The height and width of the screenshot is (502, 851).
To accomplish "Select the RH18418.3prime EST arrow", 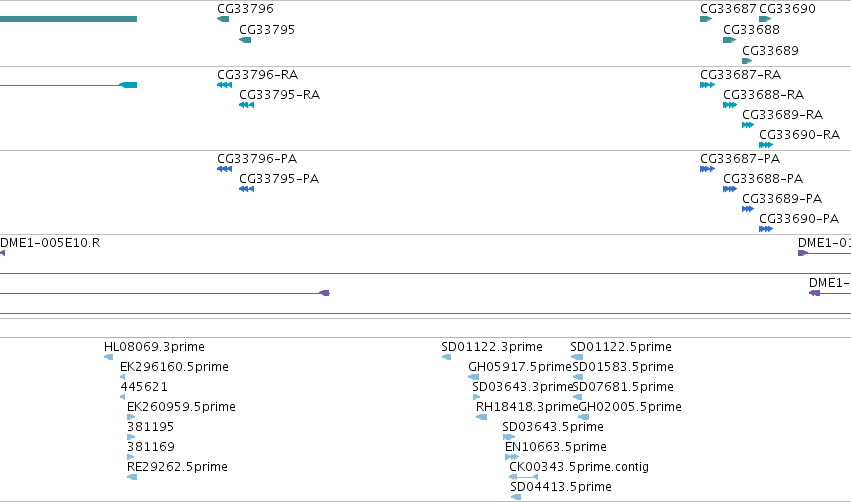I will pyautogui.click(x=481, y=417).
